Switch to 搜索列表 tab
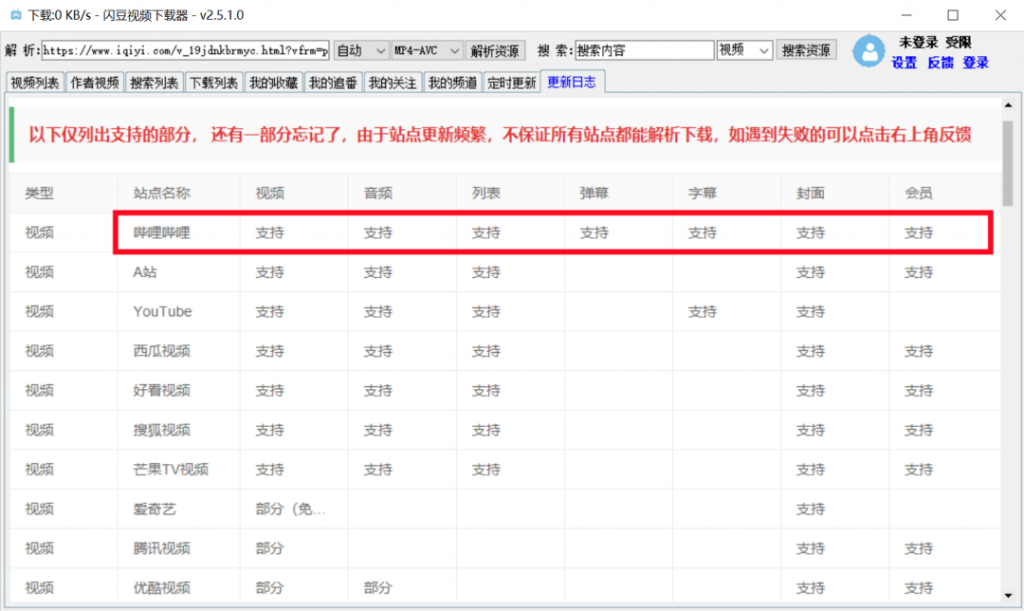Viewport: 1024px width, 611px height. (x=154, y=83)
